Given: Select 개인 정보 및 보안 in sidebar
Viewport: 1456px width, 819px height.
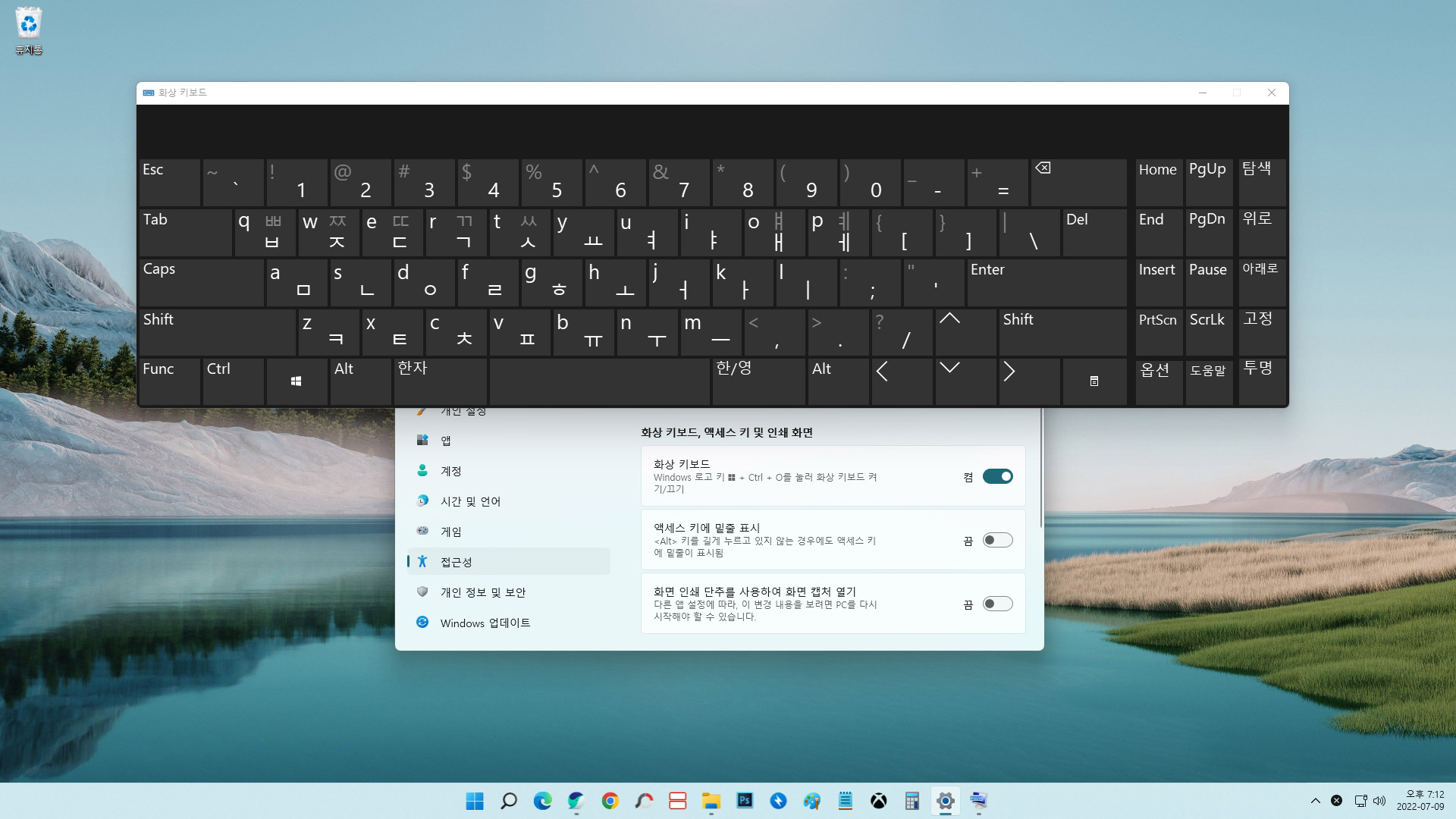Looking at the screenshot, I should [x=482, y=592].
